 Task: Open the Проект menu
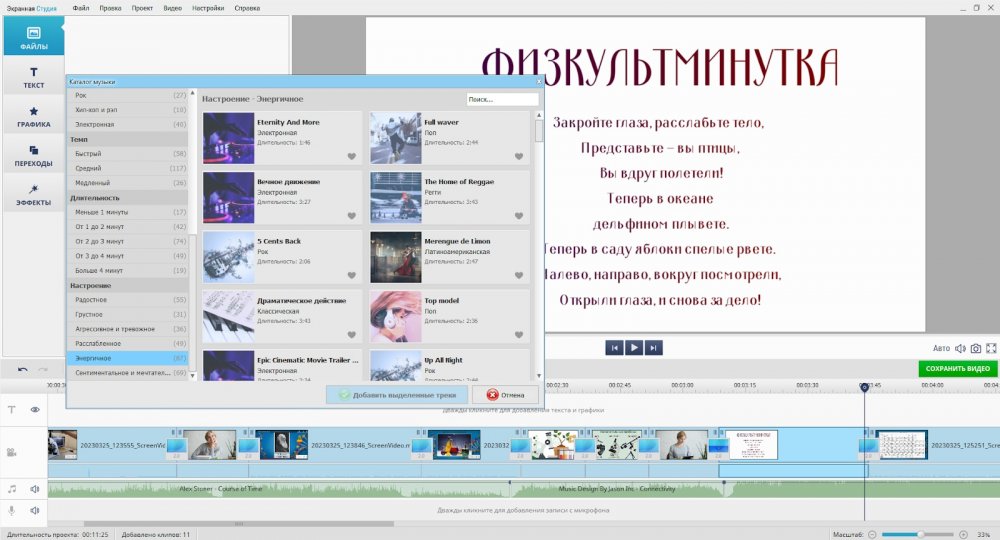click(x=140, y=7)
